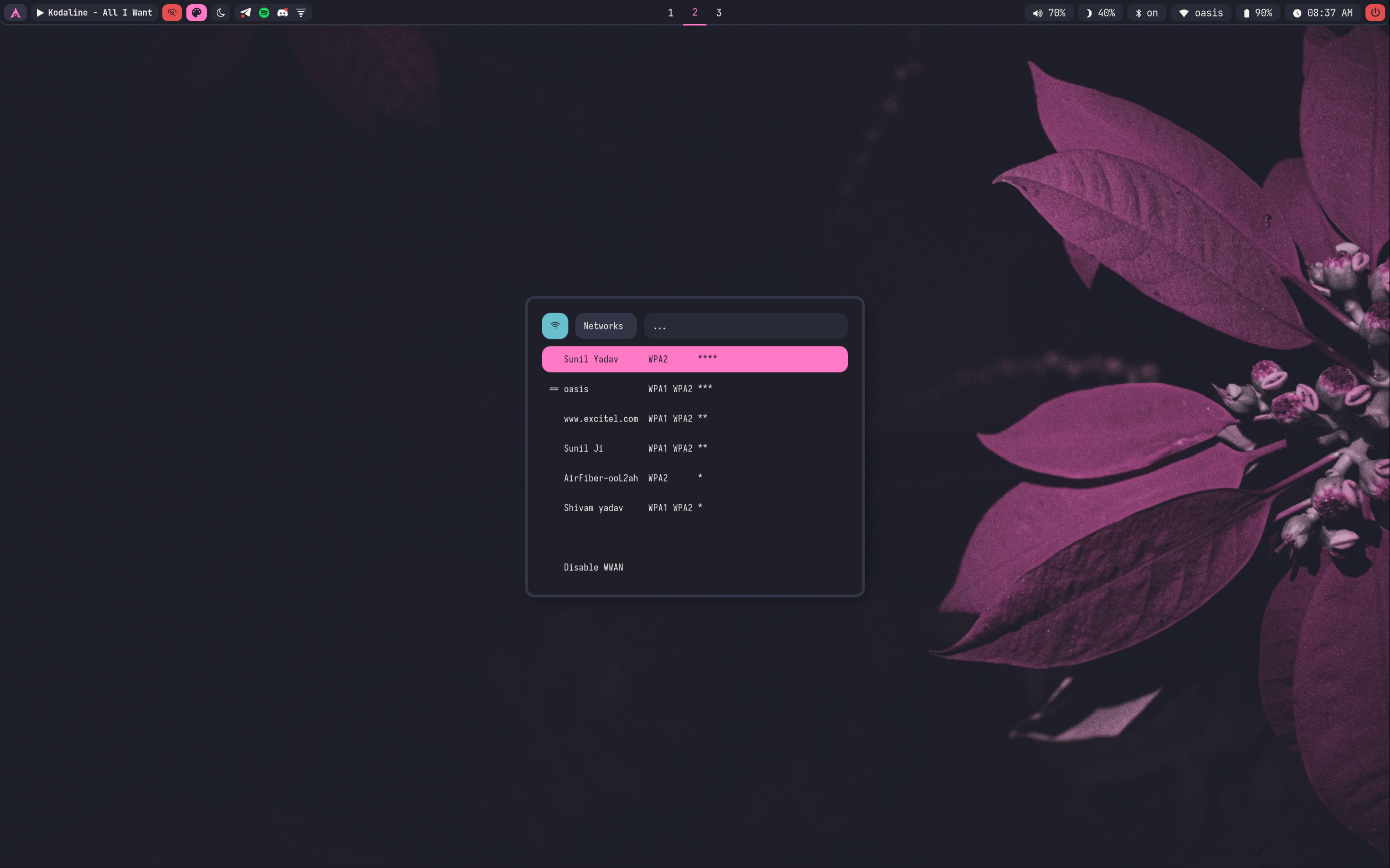Open the Arch launcher icon

[16, 13]
